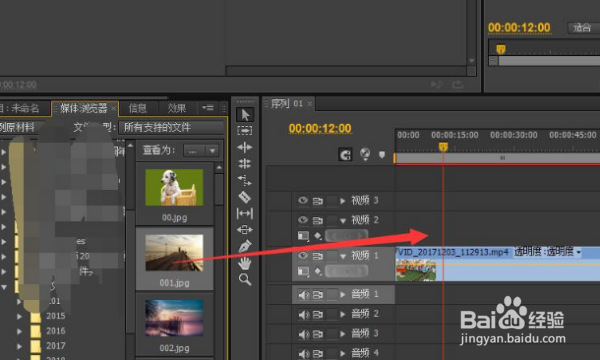The height and width of the screenshot is (360, 600).
Task: Close the 媒体浏览器 panel tab
Action: click(114, 109)
